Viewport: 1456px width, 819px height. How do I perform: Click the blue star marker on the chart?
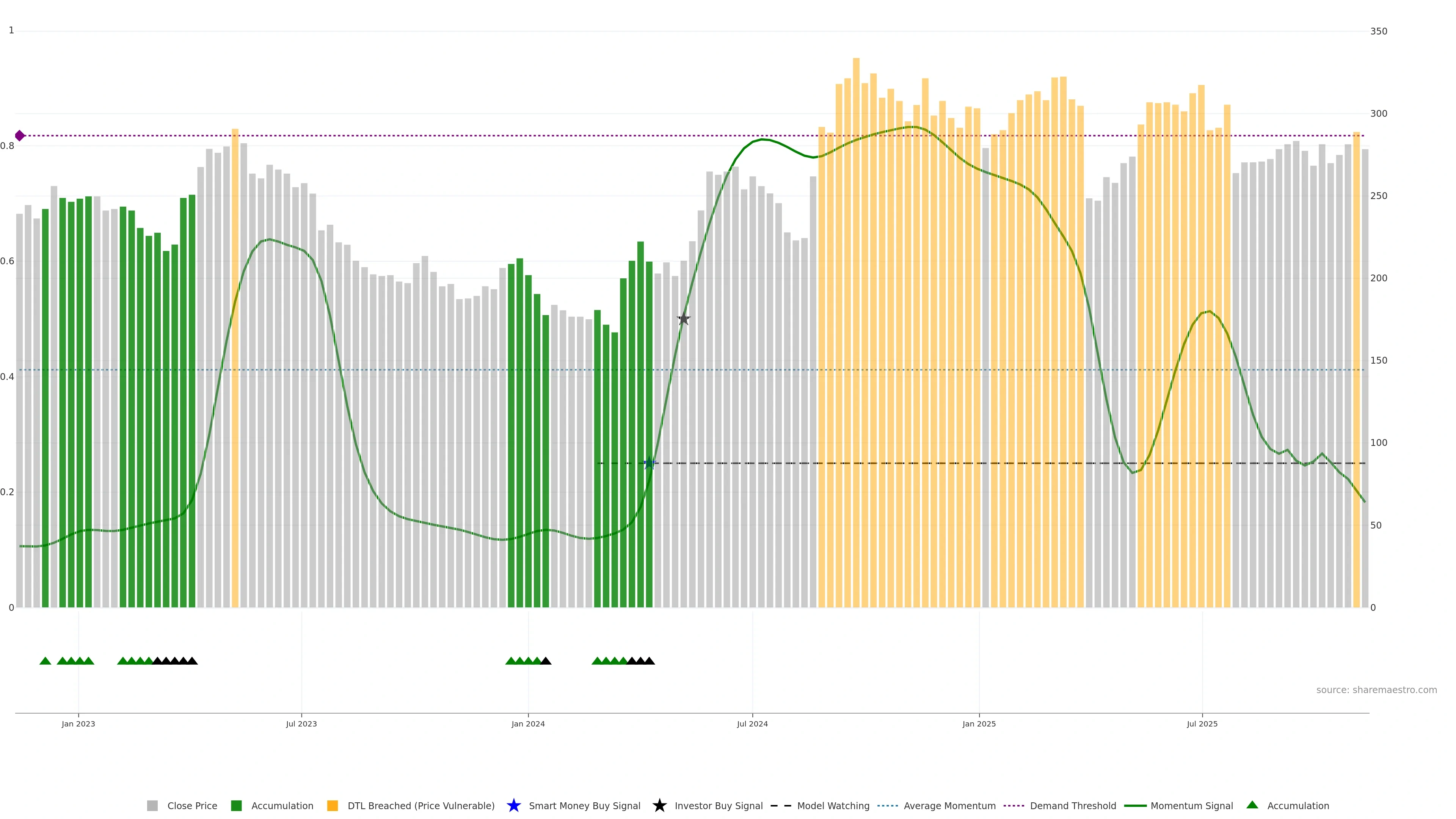click(650, 463)
